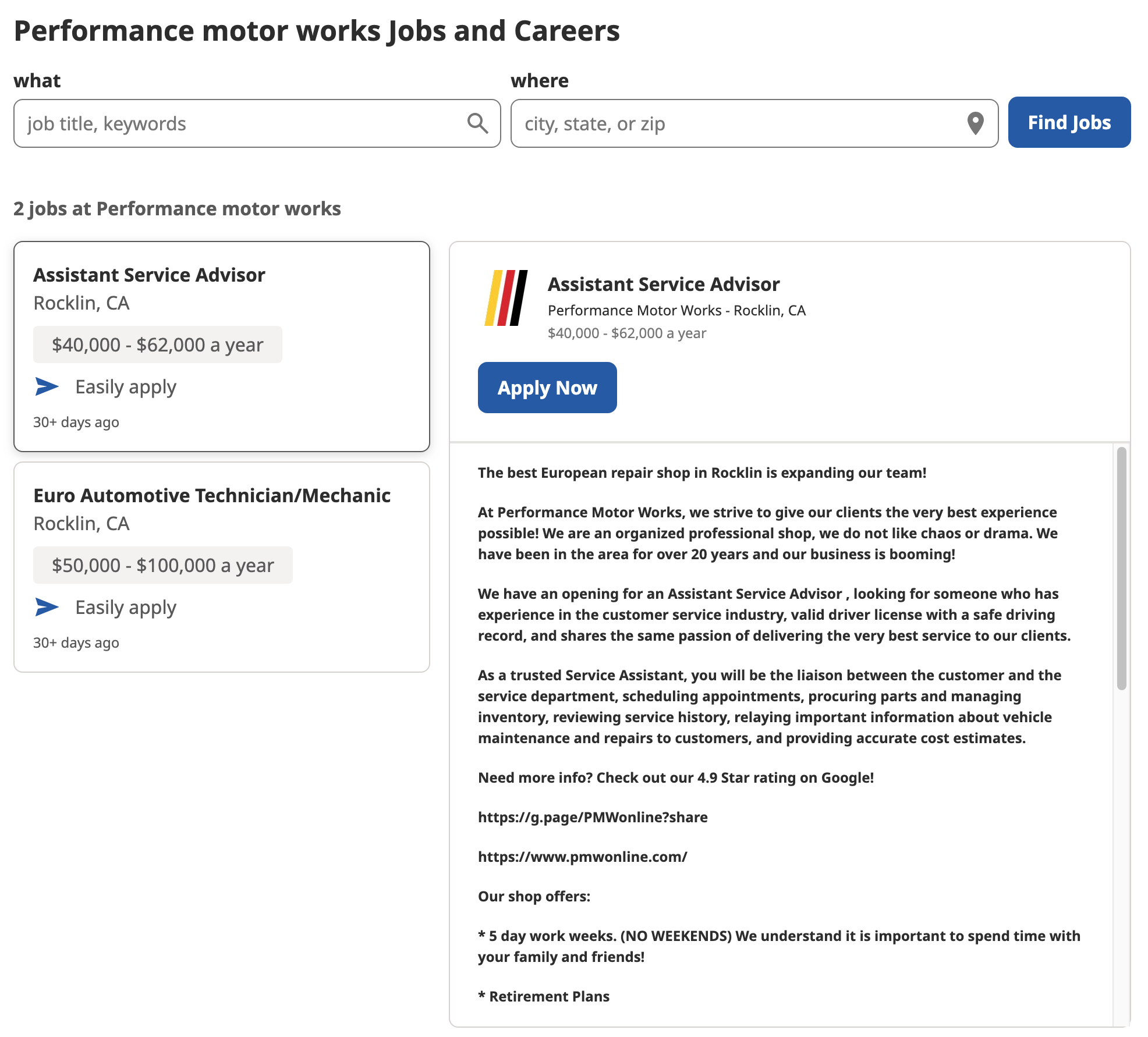This screenshot has height=1037, width=1148.
Task: Click the $40,000 - $62,000 salary badge
Action: (157, 345)
